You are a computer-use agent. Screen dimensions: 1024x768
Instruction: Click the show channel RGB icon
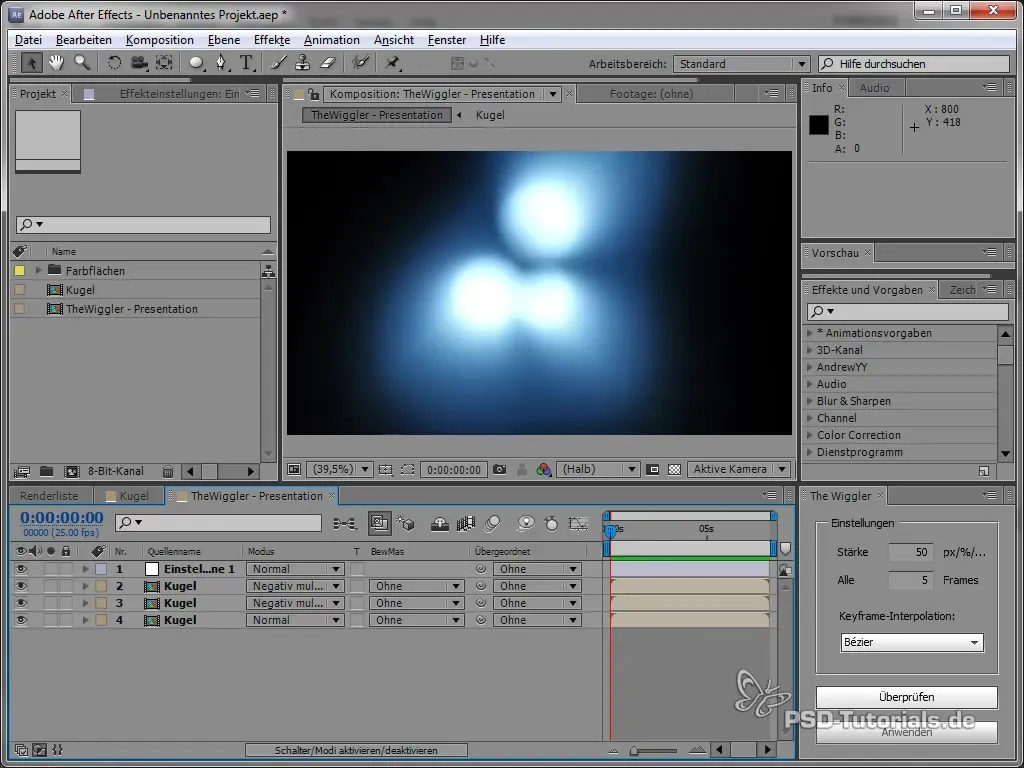pos(543,469)
